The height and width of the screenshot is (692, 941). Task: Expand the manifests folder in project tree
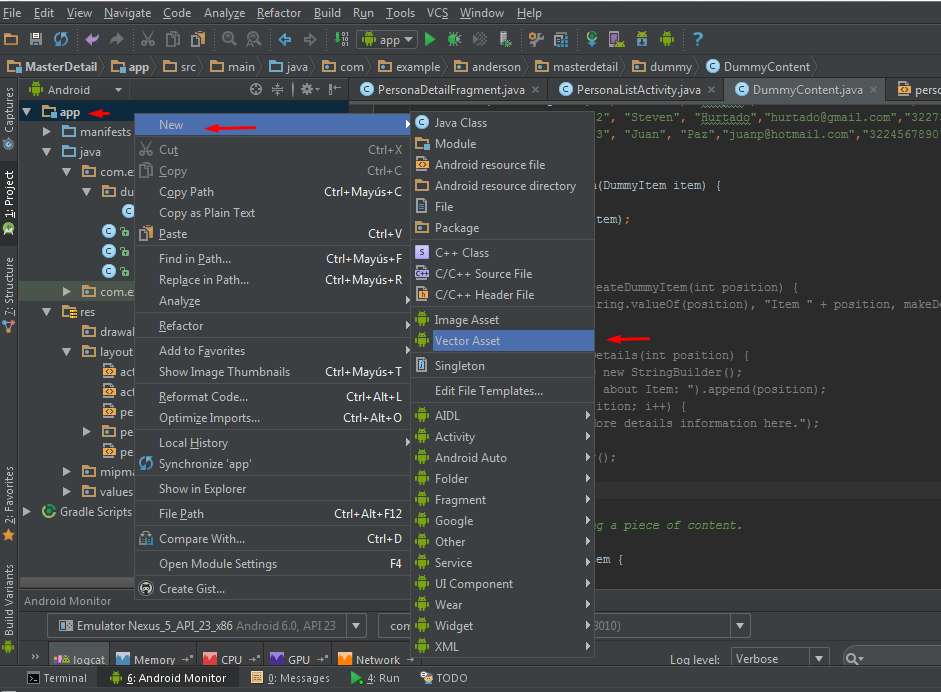point(47,132)
